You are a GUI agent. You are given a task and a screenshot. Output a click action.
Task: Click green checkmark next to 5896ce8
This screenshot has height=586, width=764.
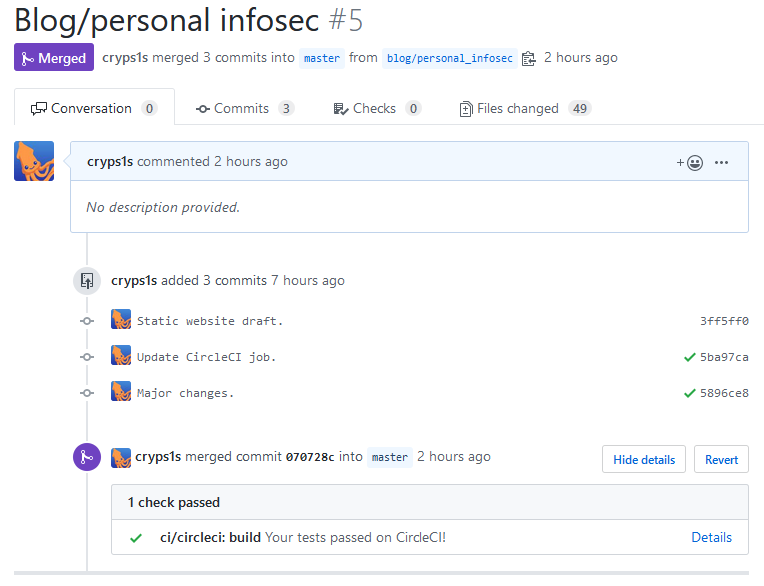click(x=689, y=393)
